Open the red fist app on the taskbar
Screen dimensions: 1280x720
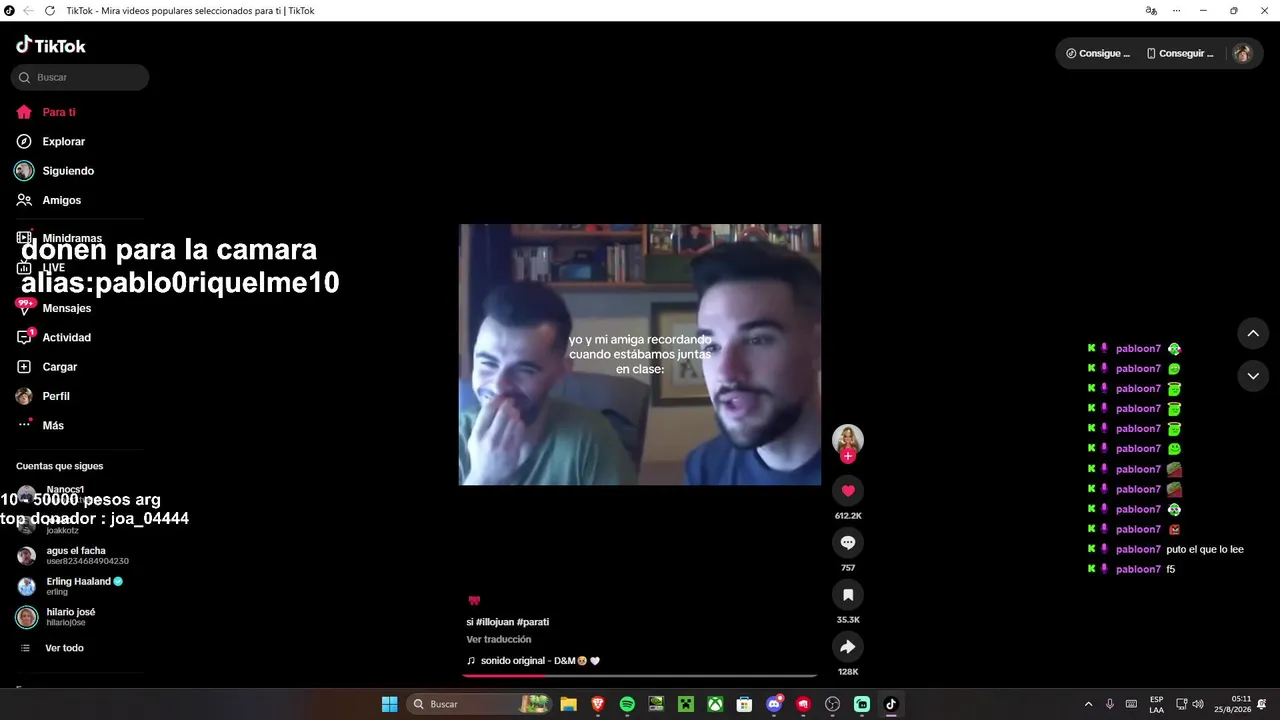pos(803,704)
